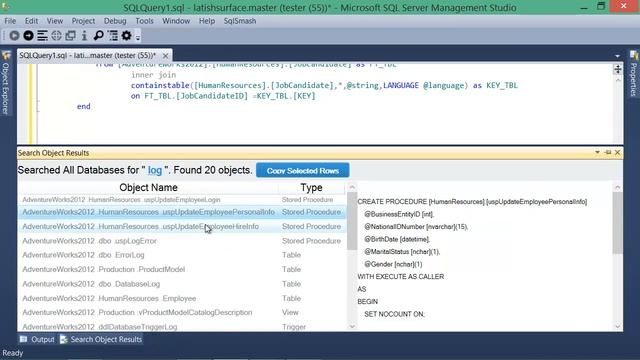Open the Tools menu
This screenshot has height=360, width=640.
pos(144,21)
